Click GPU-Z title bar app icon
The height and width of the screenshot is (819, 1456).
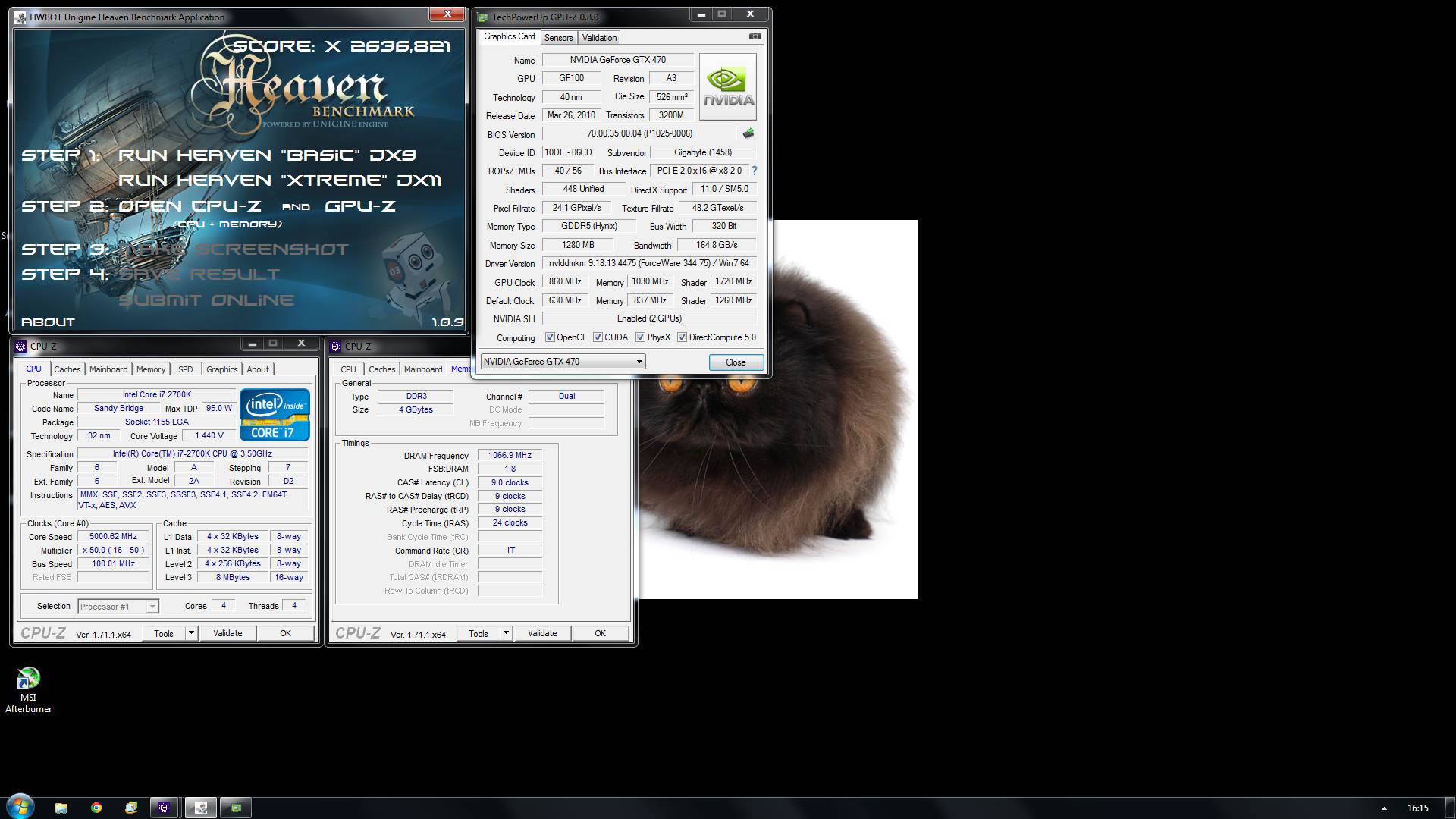pyautogui.click(x=482, y=17)
